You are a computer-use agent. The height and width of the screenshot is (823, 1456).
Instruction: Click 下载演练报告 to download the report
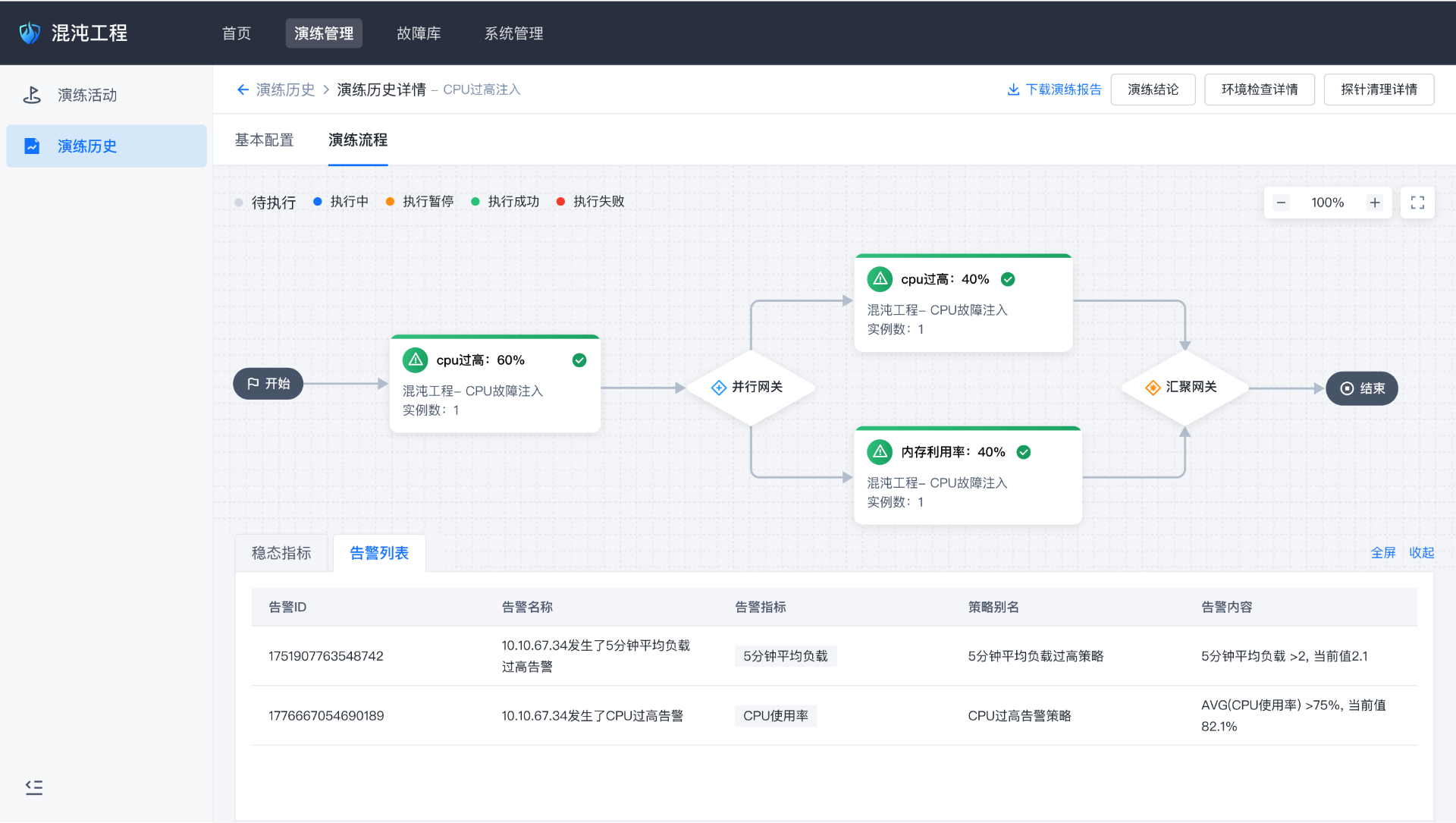(1053, 89)
